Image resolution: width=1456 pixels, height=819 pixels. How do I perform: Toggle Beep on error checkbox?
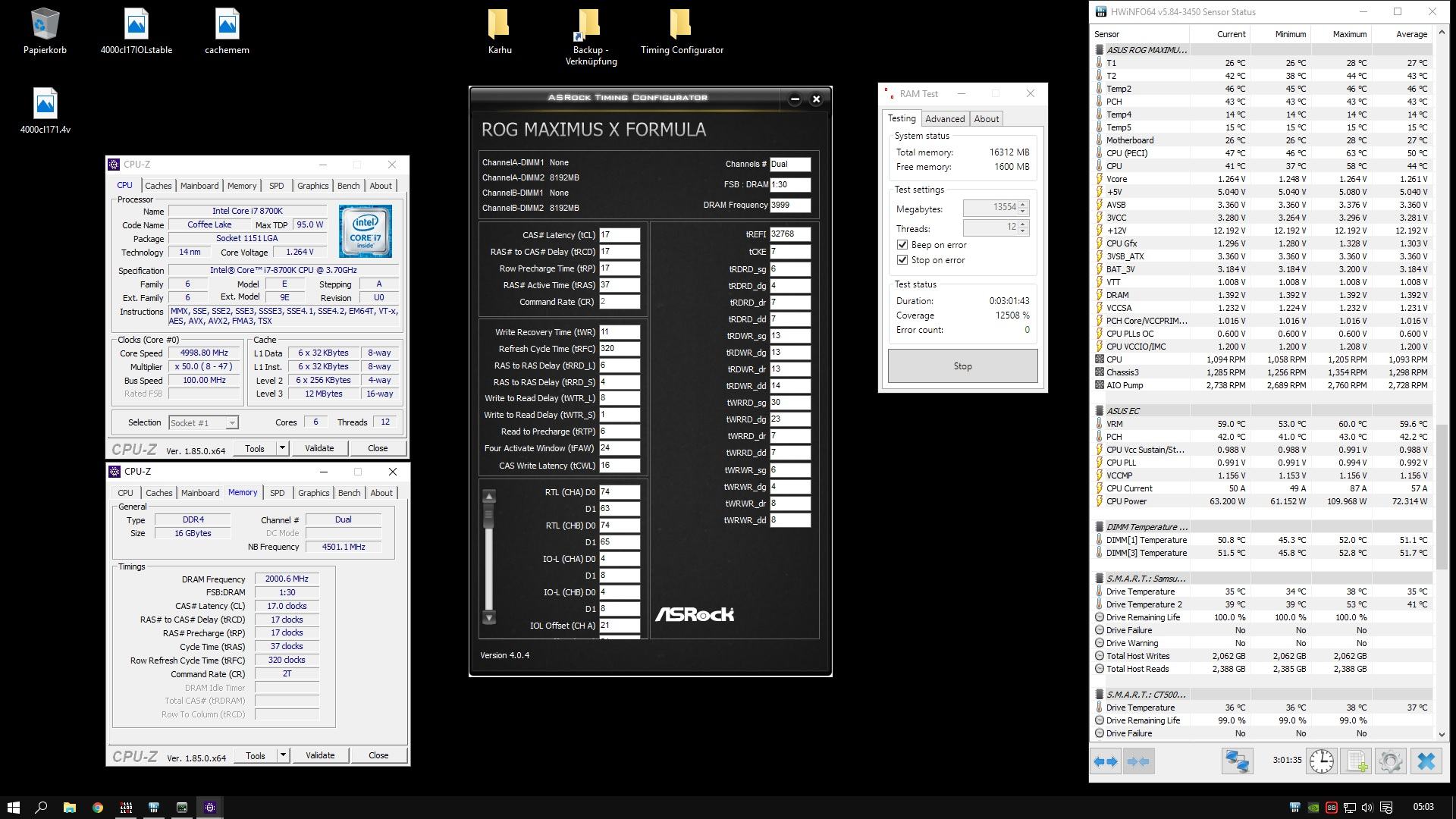coord(902,245)
